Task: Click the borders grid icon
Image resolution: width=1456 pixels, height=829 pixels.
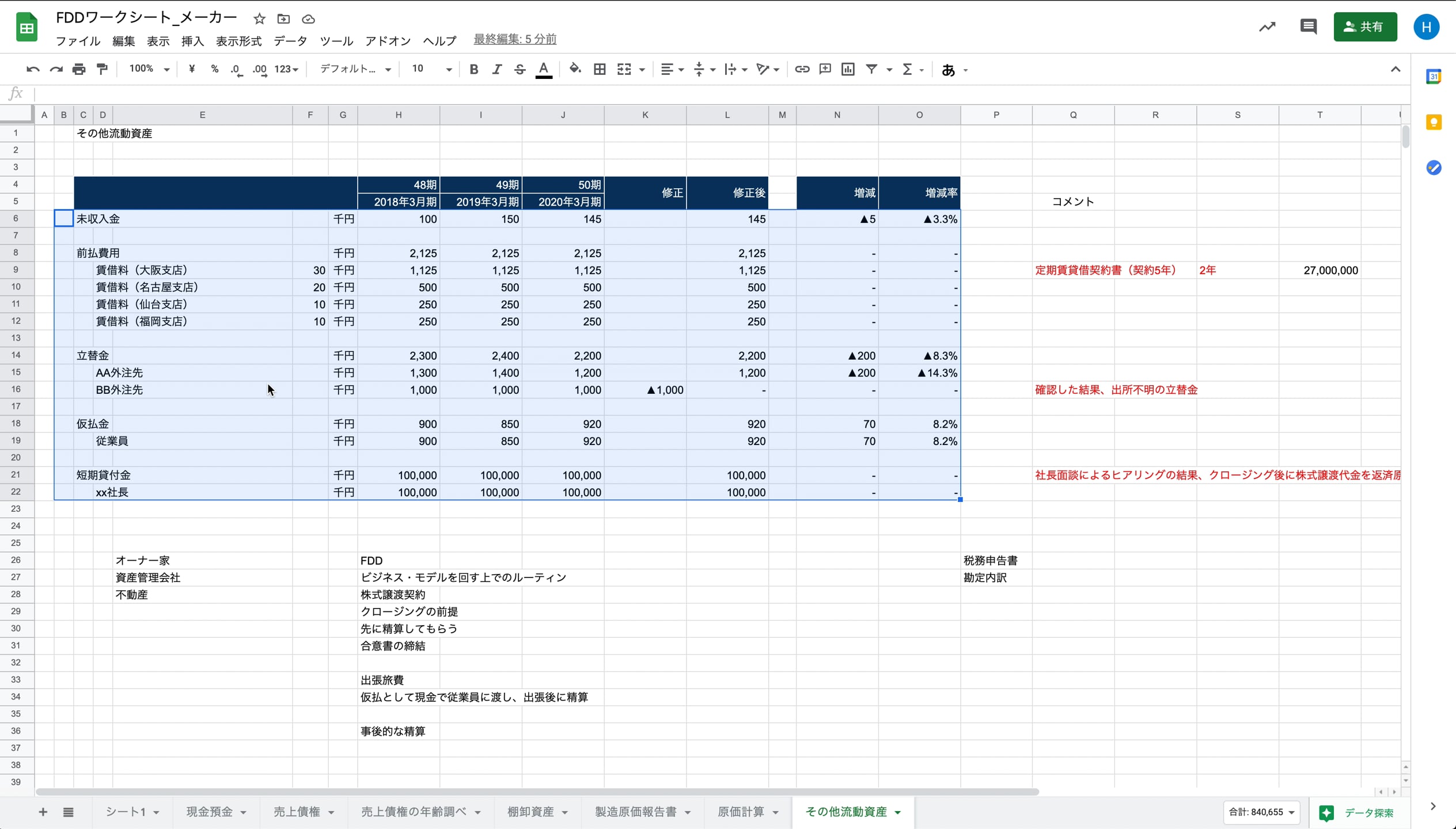Action: click(x=600, y=70)
